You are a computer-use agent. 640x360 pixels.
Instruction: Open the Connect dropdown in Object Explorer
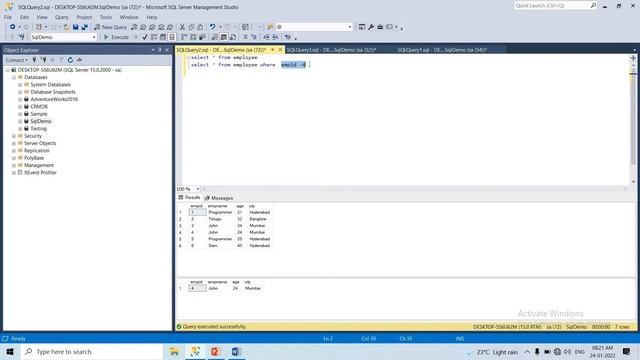click(17, 60)
